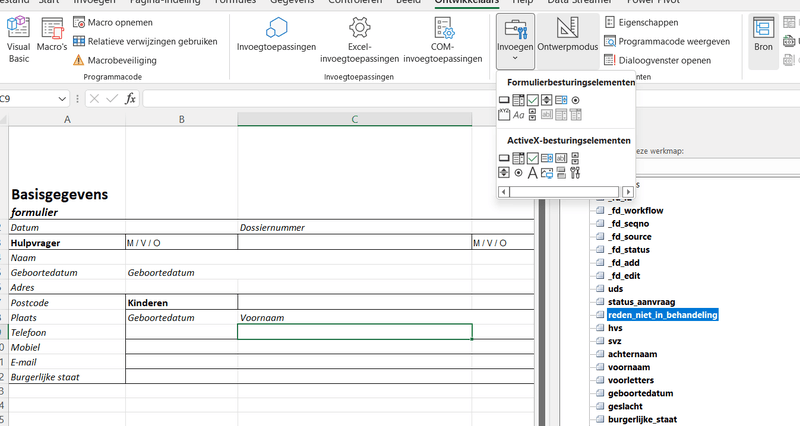Viewport: 800px width, 426px height.
Task: Insert a form control Button
Action: [504, 100]
